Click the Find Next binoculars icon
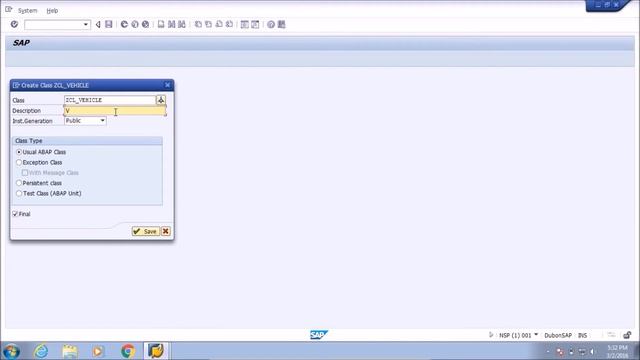 [x=182, y=24]
